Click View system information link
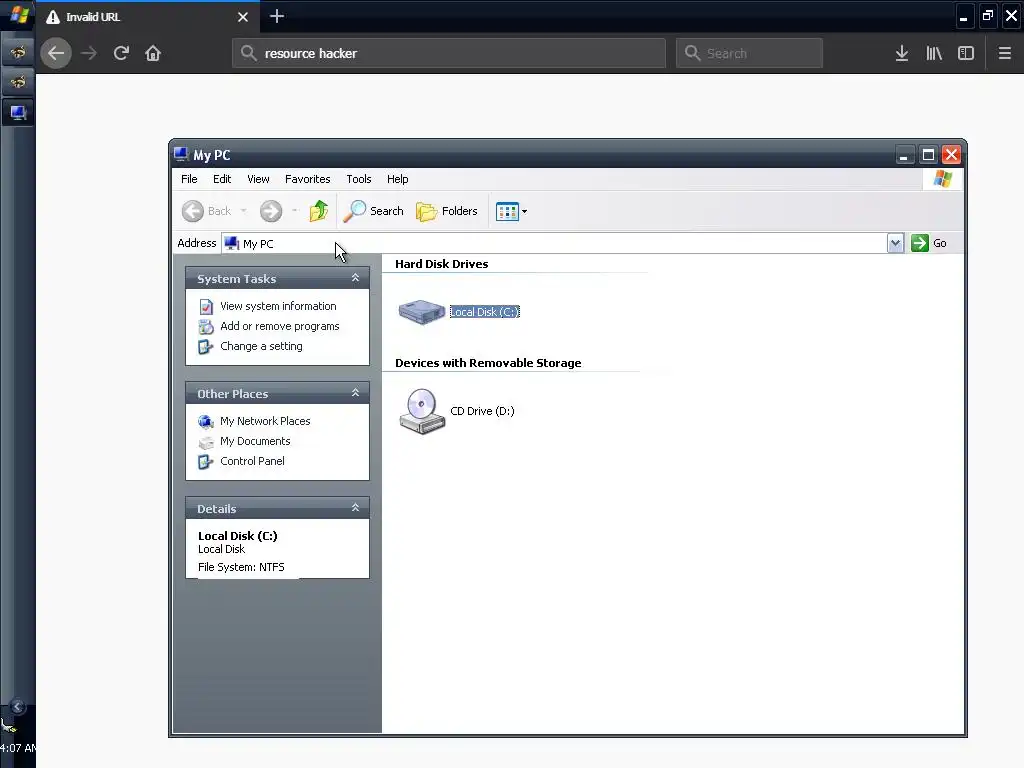The width and height of the screenshot is (1024, 768). [278, 306]
